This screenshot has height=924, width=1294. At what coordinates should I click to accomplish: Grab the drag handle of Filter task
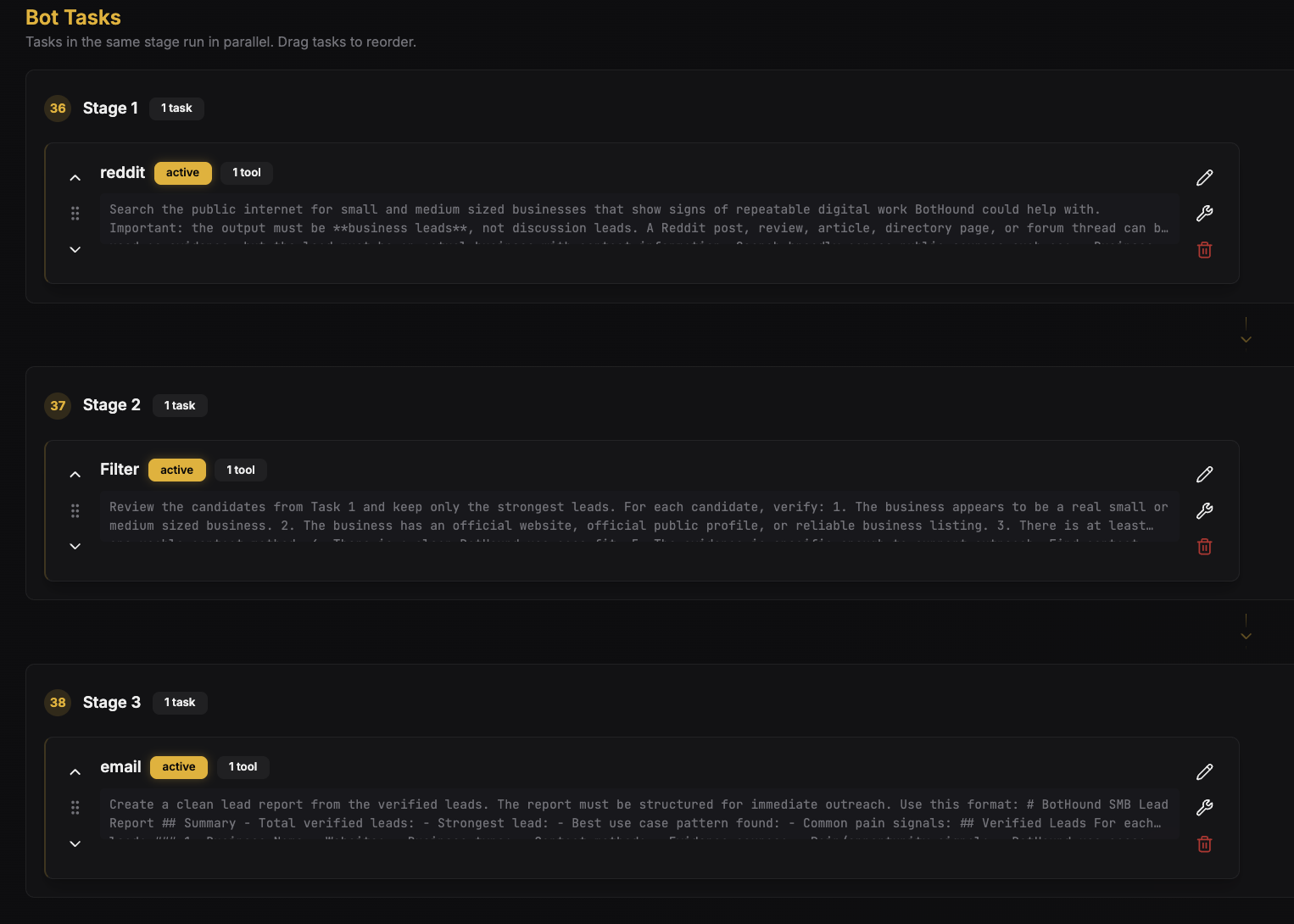click(x=75, y=510)
